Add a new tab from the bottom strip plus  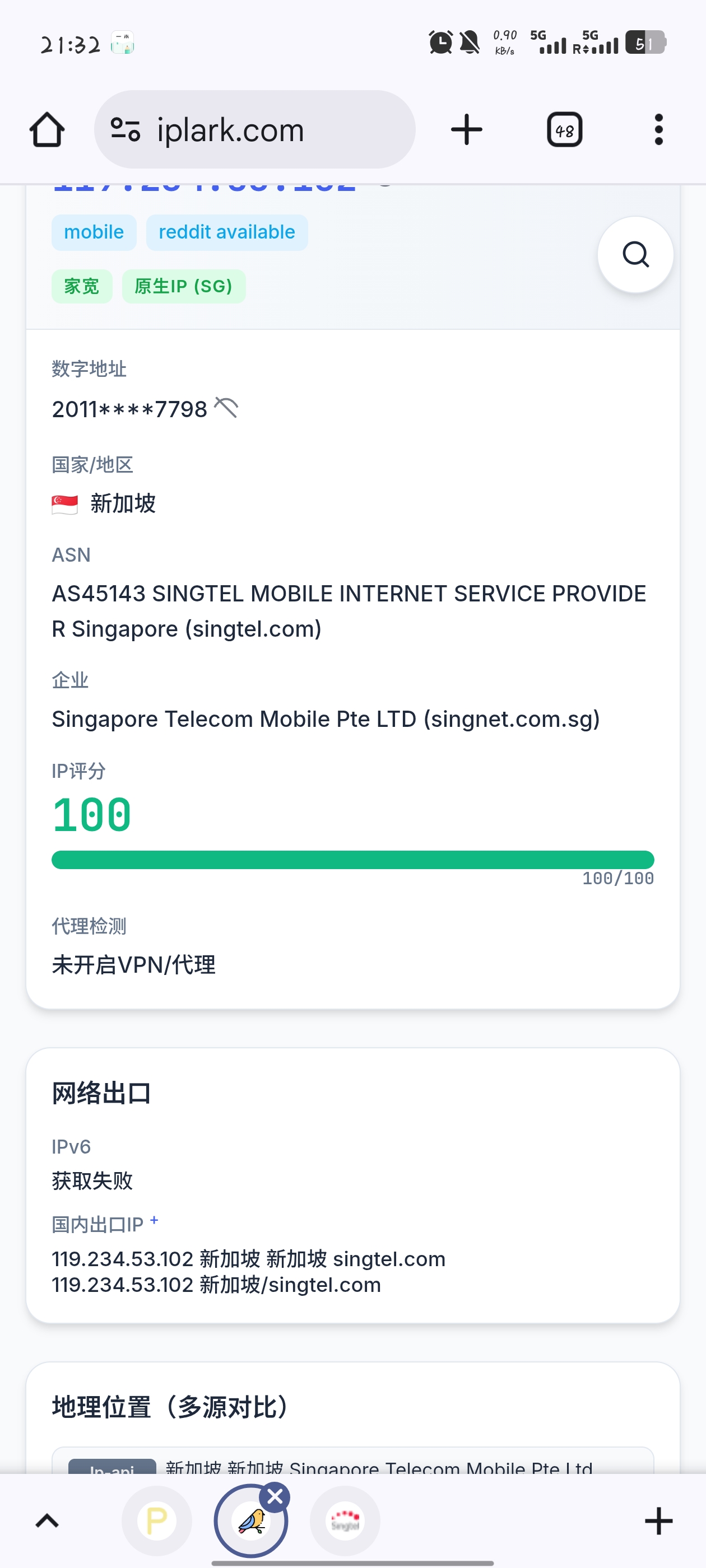tap(658, 1521)
